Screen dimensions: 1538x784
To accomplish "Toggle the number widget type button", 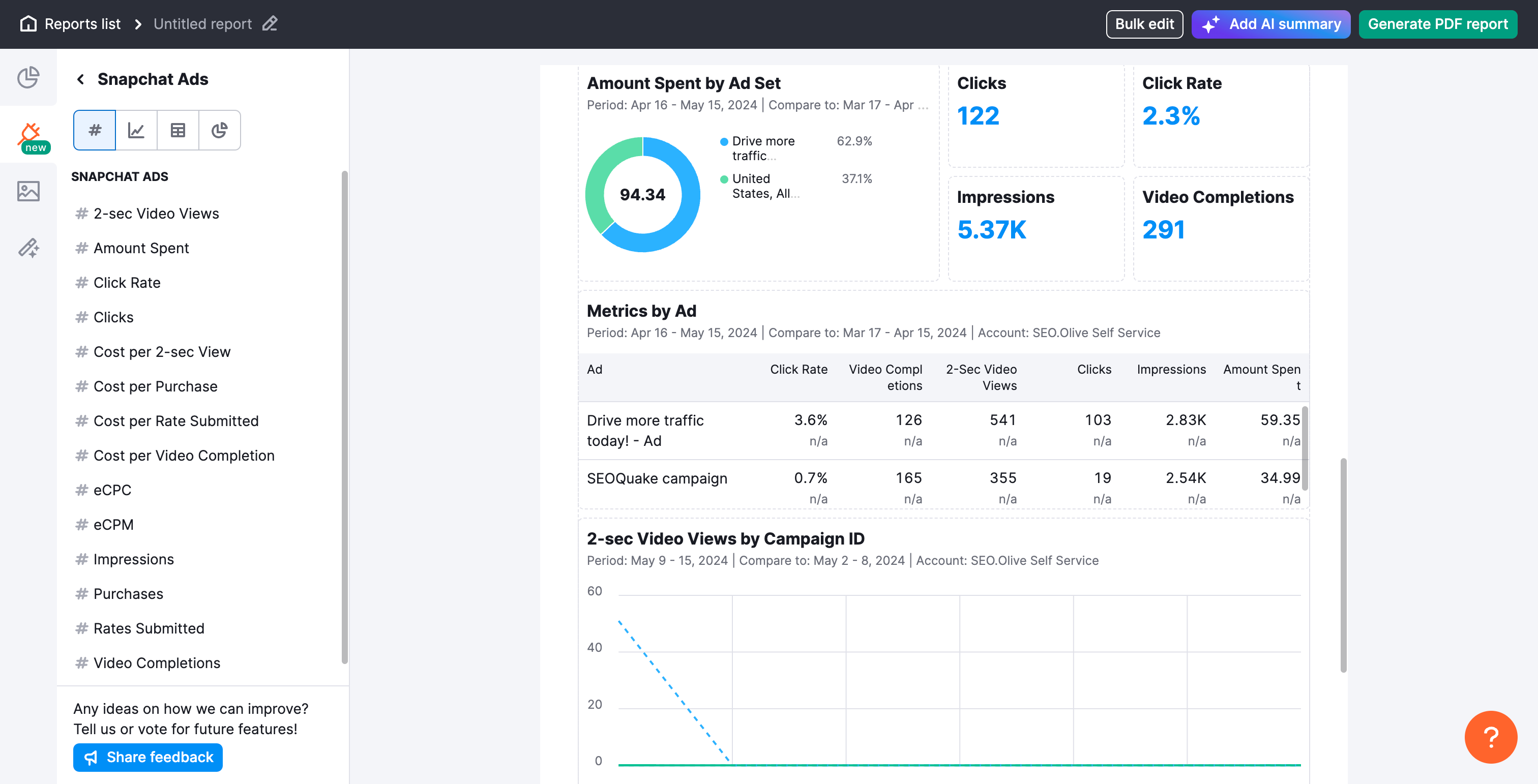I will pos(94,130).
